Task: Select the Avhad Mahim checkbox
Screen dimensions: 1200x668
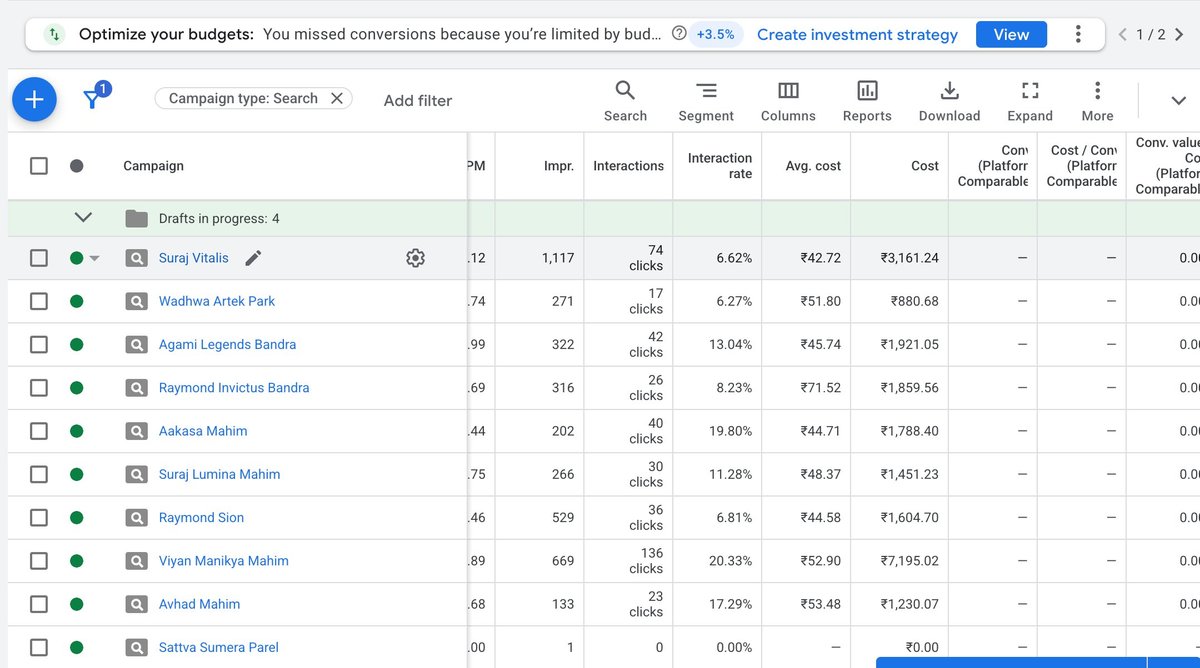Action: (38, 604)
